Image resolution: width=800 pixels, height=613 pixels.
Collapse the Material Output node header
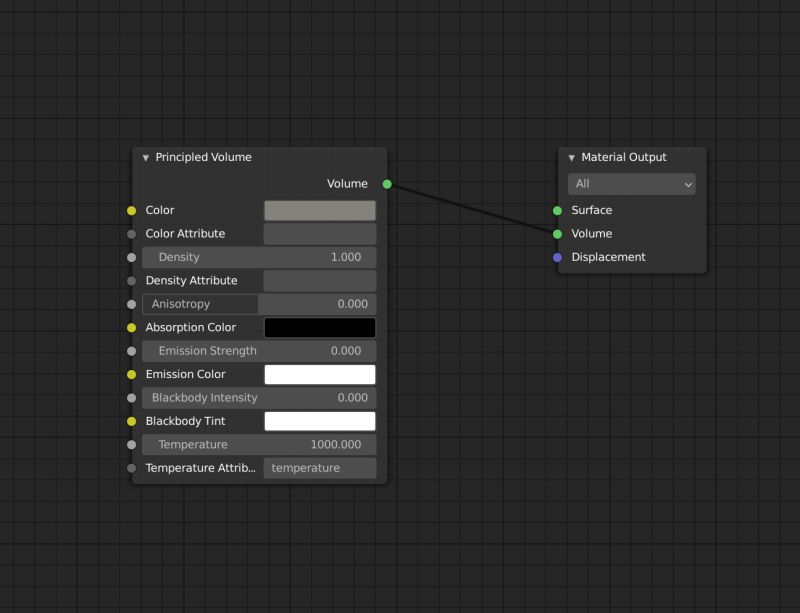(570, 157)
